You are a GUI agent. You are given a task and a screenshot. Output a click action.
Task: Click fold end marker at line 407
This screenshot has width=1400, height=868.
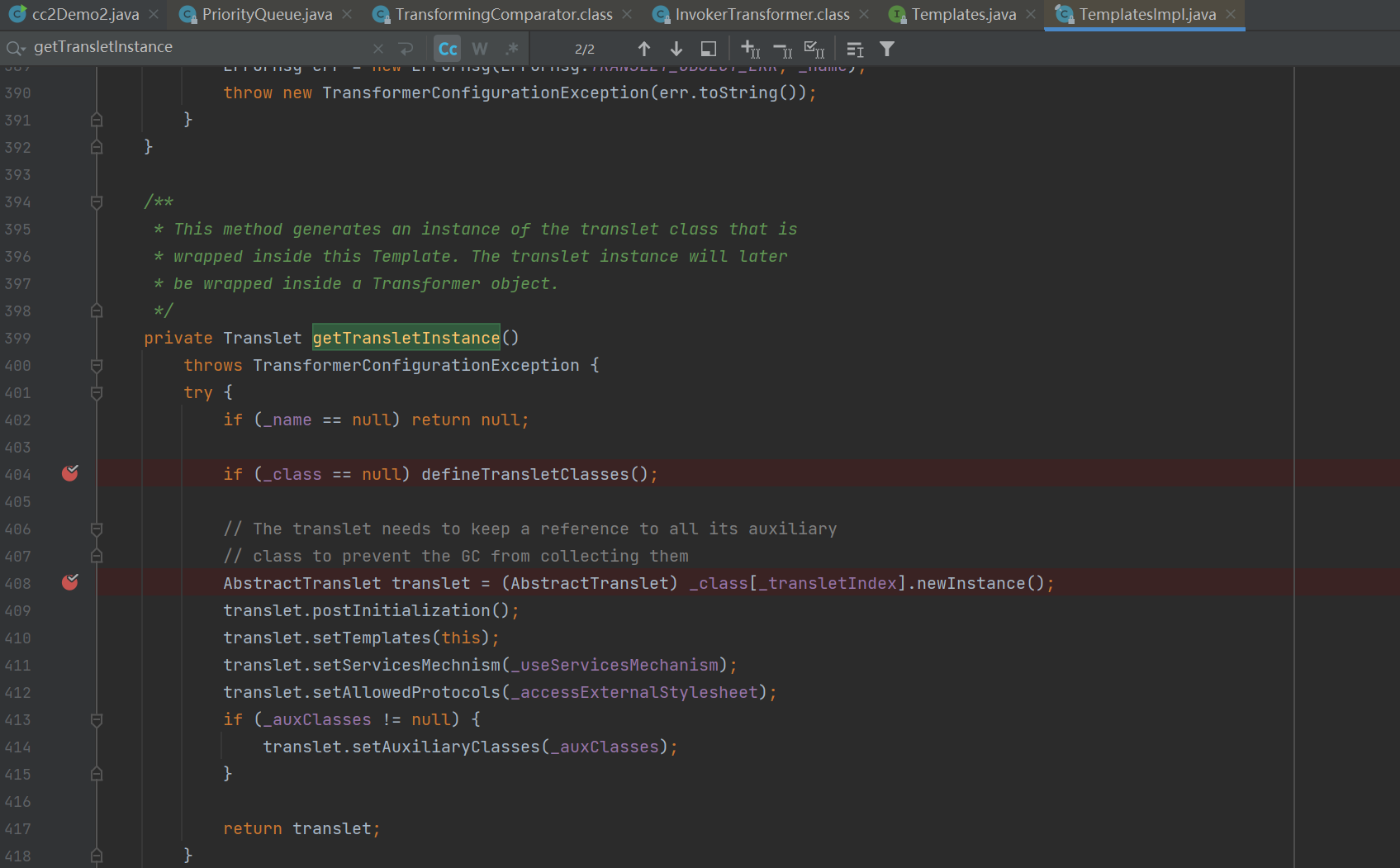click(97, 557)
